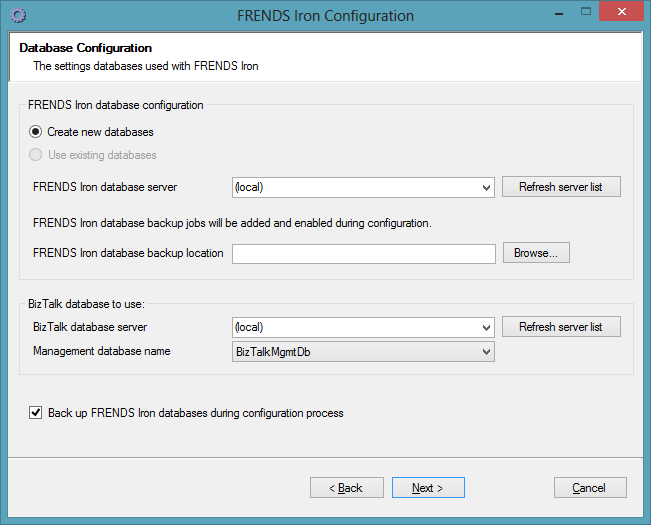Click the Database Configuration header text
The image size is (651, 525).
point(86,48)
